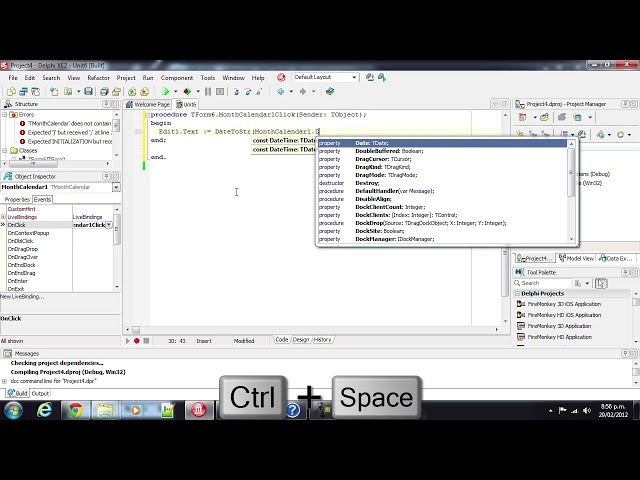Switch to the Model View tab
Screen dimensions: 640x480
click(x=576, y=258)
